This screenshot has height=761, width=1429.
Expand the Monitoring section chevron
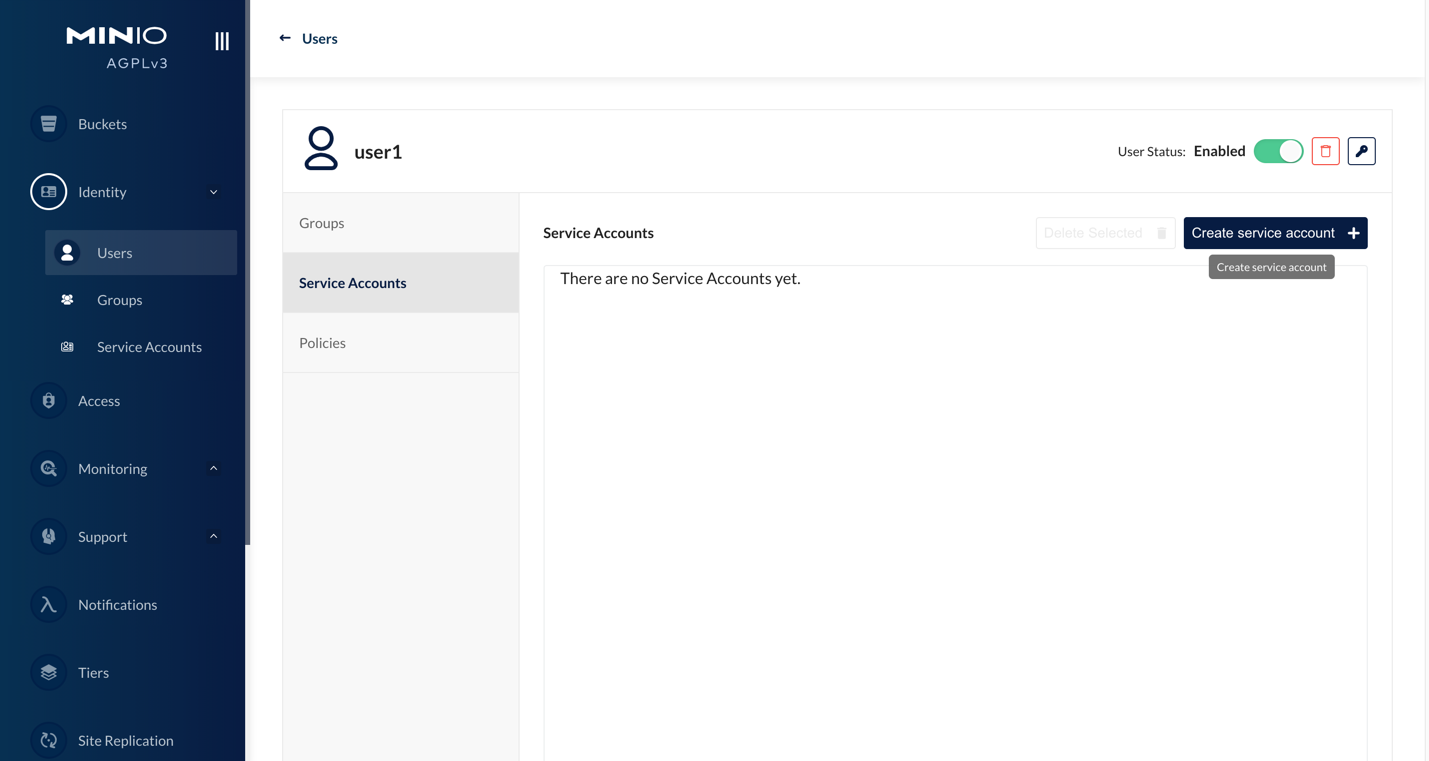(x=213, y=469)
